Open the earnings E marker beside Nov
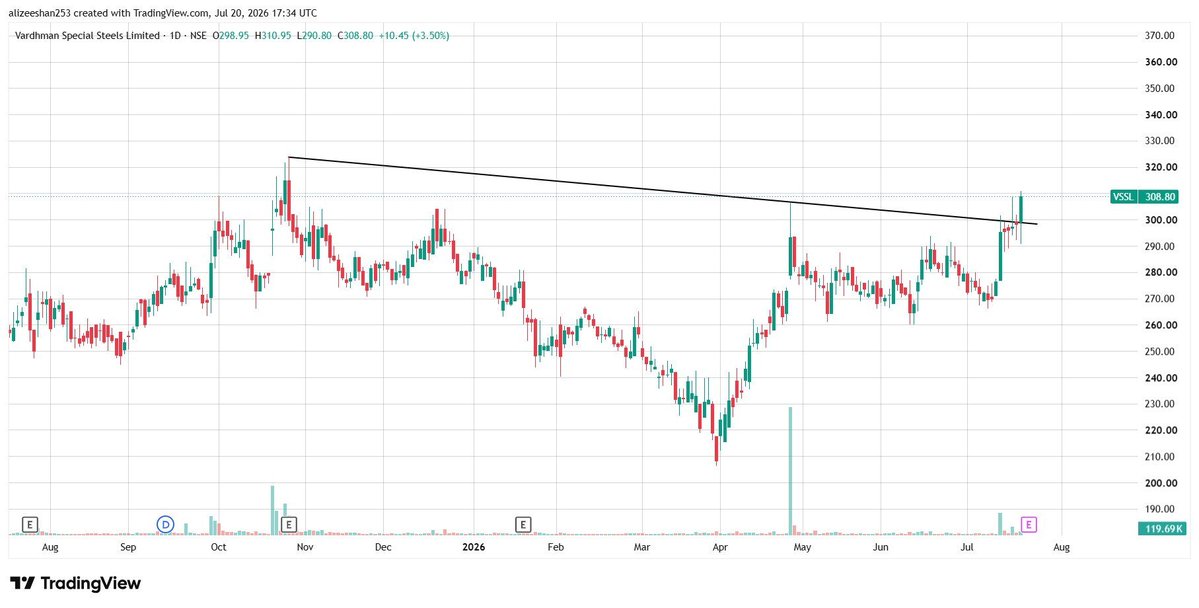 pyautogui.click(x=289, y=525)
